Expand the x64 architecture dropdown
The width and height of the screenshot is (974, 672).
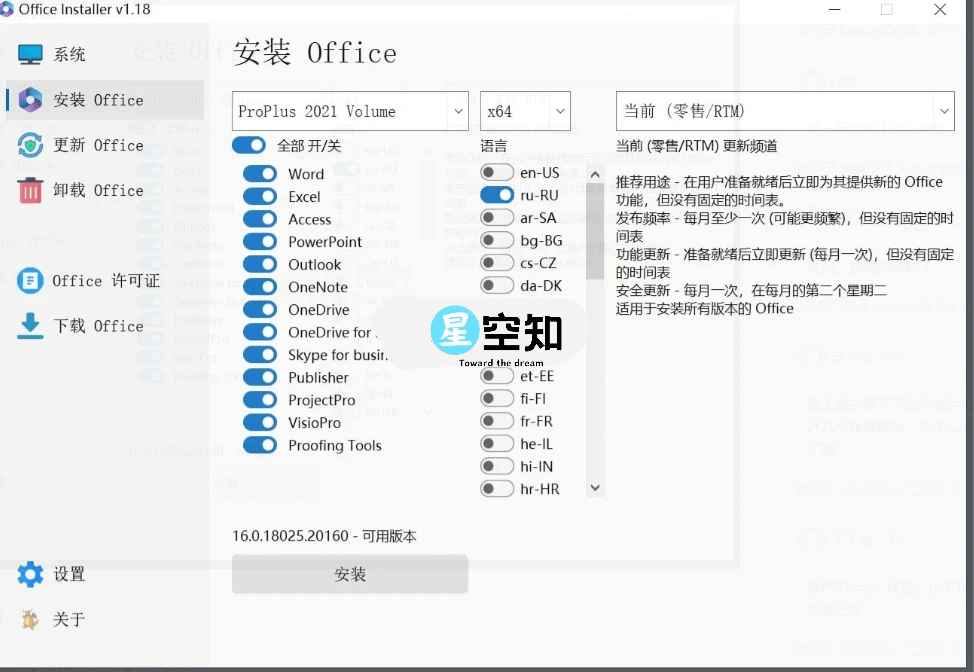coord(525,111)
